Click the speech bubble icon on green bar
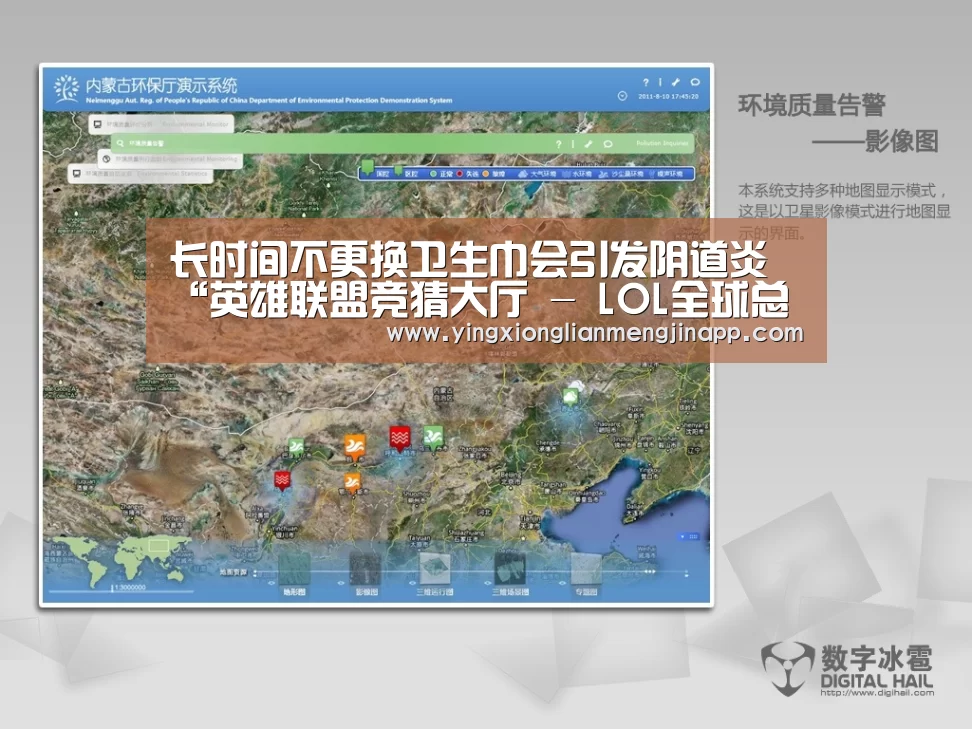The height and width of the screenshot is (729, 972). [x=608, y=144]
